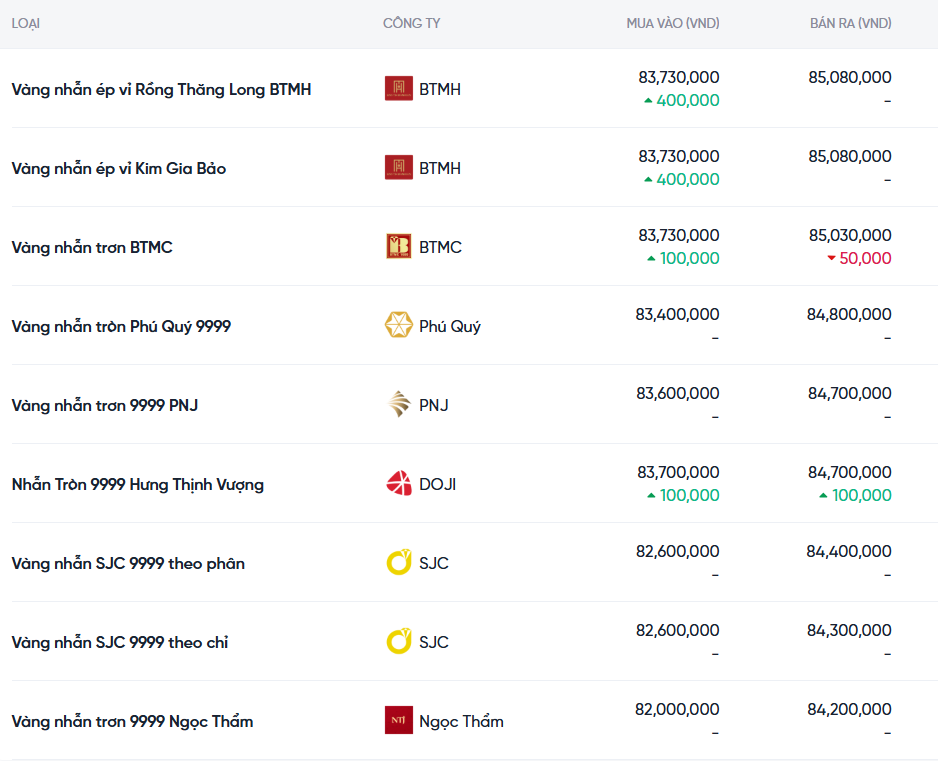The image size is (938, 762).
Task: Click PNJ sell price 84,700,000
Action: pyautogui.click(x=850, y=393)
